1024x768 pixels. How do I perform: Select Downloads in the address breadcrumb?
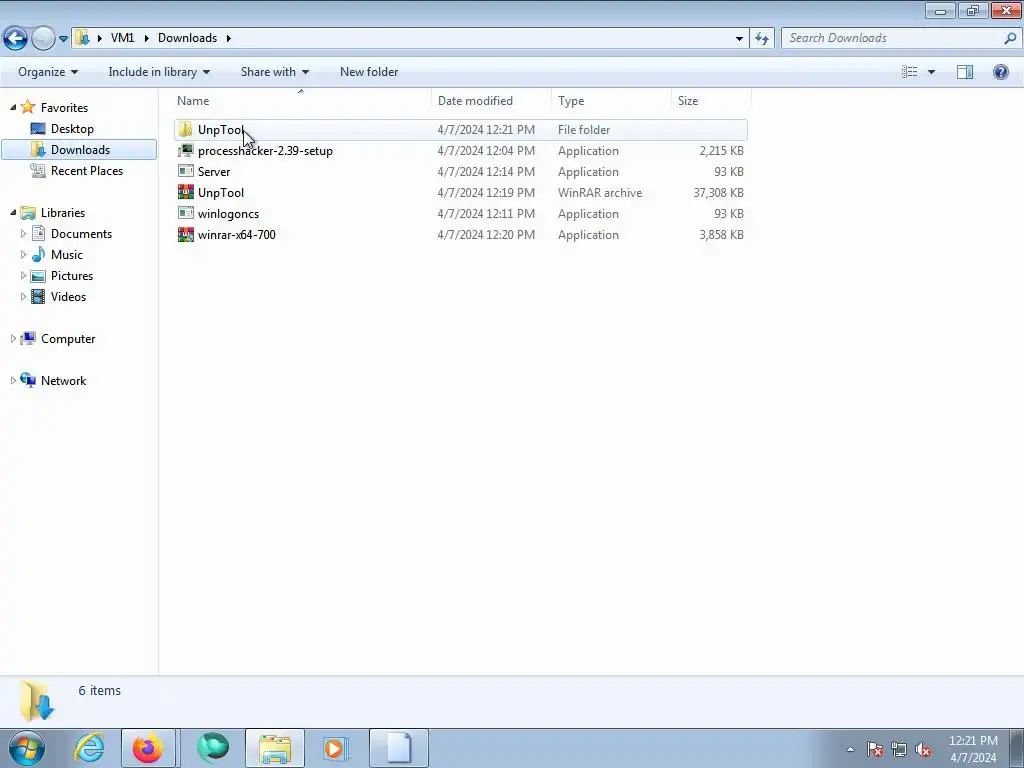187,38
